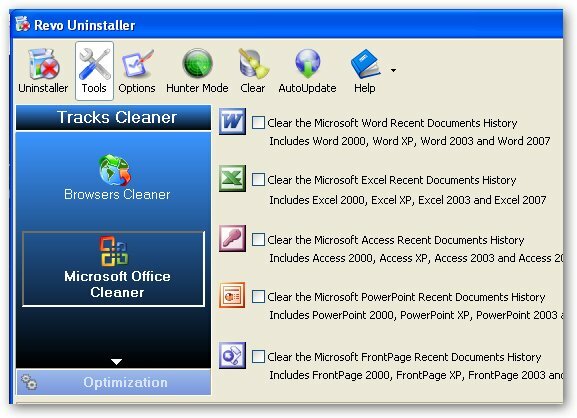This screenshot has width=577, height=418.
Task: Click the Revo Uninstaller title bar icon
Action: point(22,24)
